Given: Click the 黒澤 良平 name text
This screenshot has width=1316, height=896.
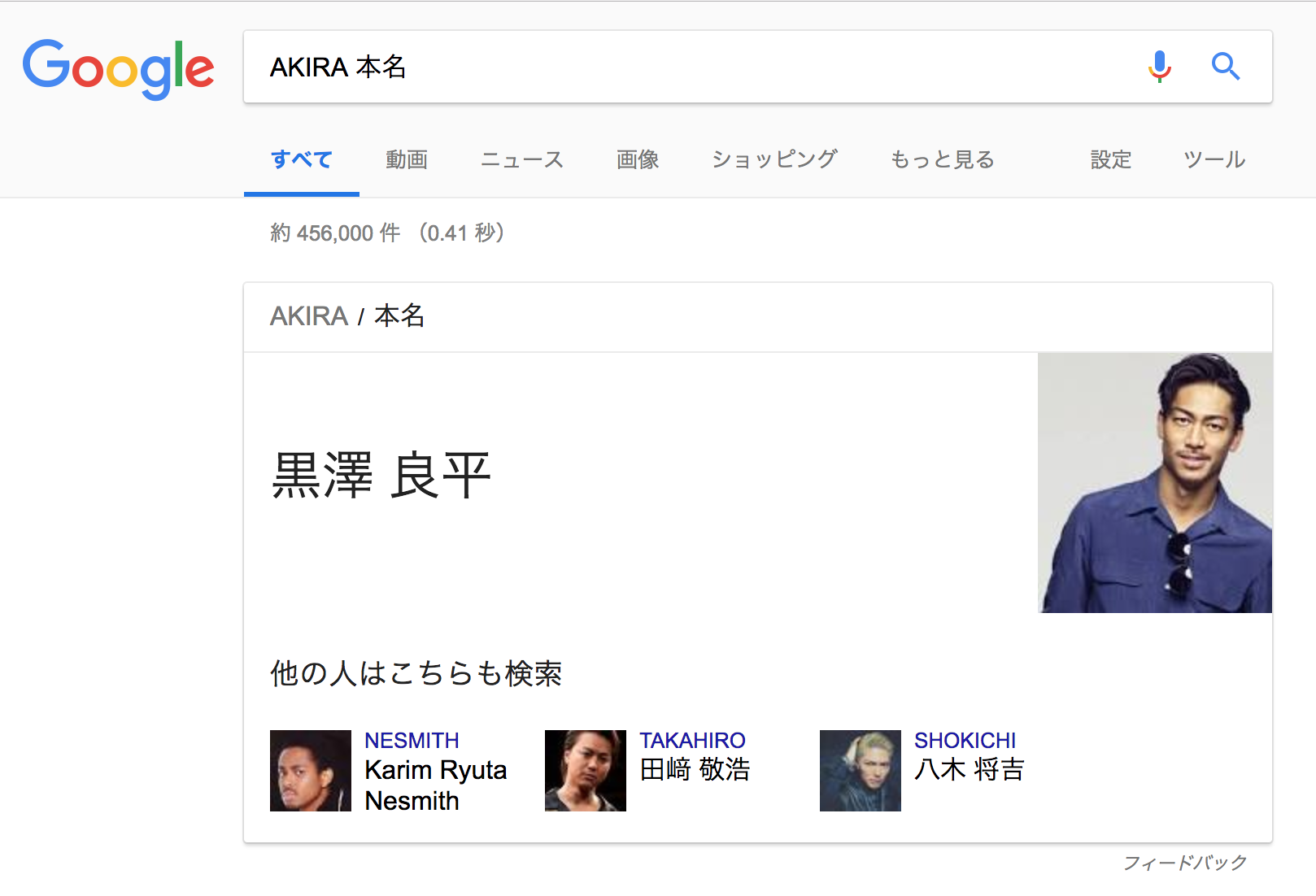Looking at the screenshot, I should (381, 476).
